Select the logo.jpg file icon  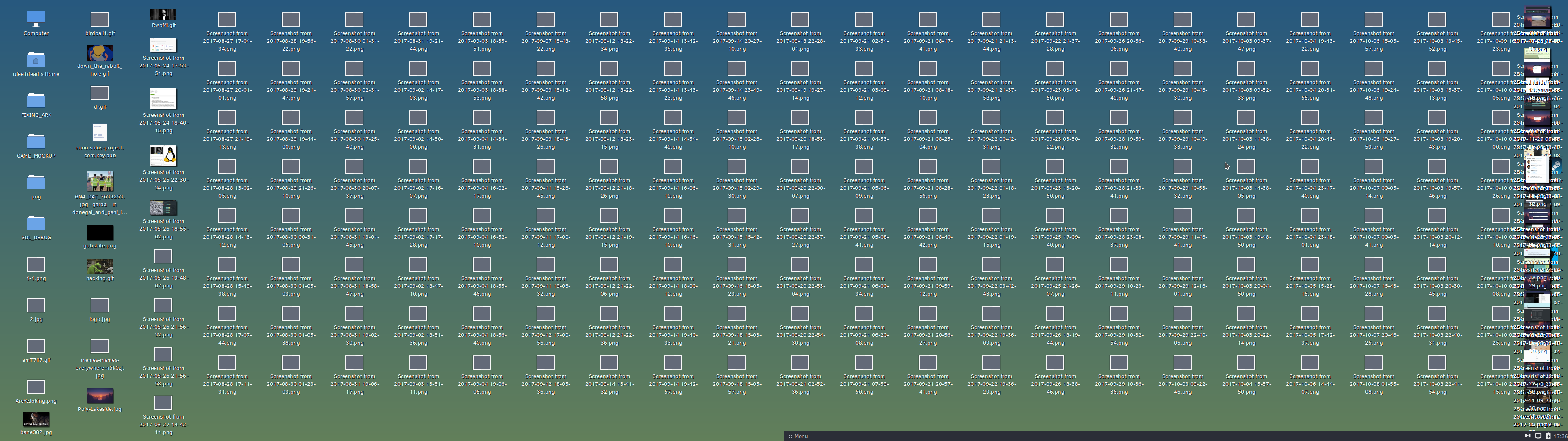click(x=99, y=305)
